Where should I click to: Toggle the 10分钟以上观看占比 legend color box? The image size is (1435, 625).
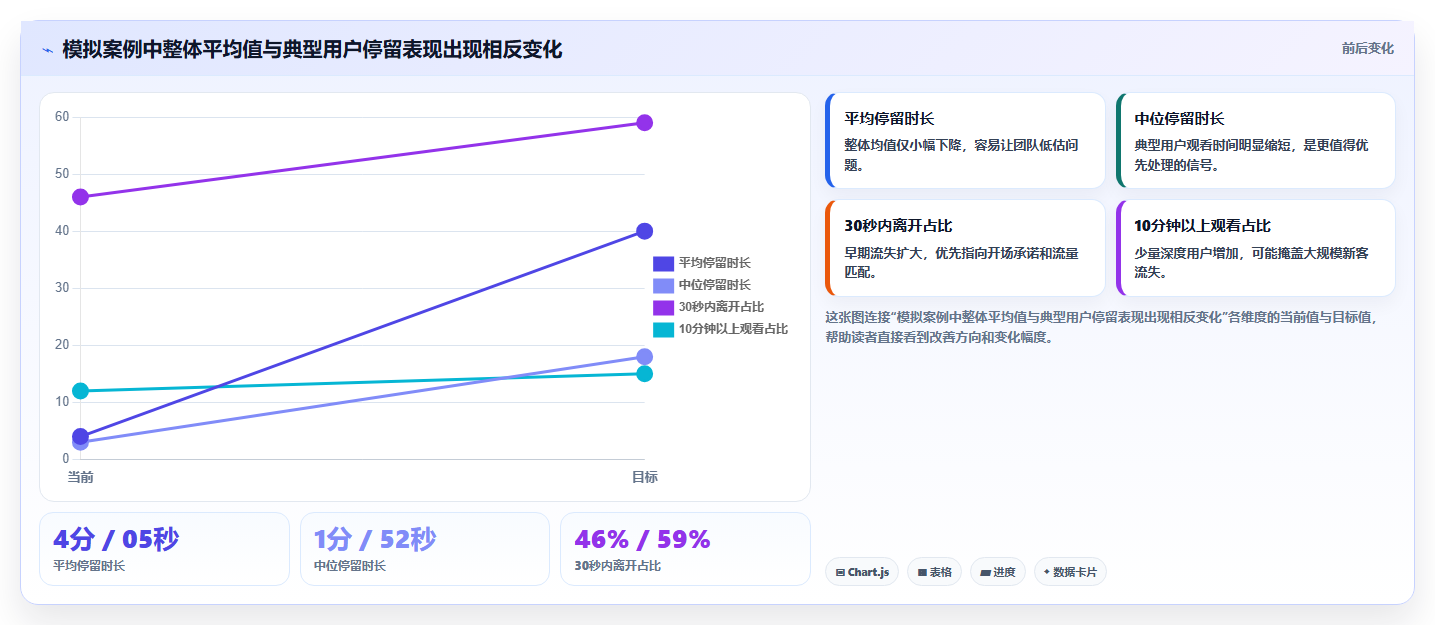[x=663, y=329]
